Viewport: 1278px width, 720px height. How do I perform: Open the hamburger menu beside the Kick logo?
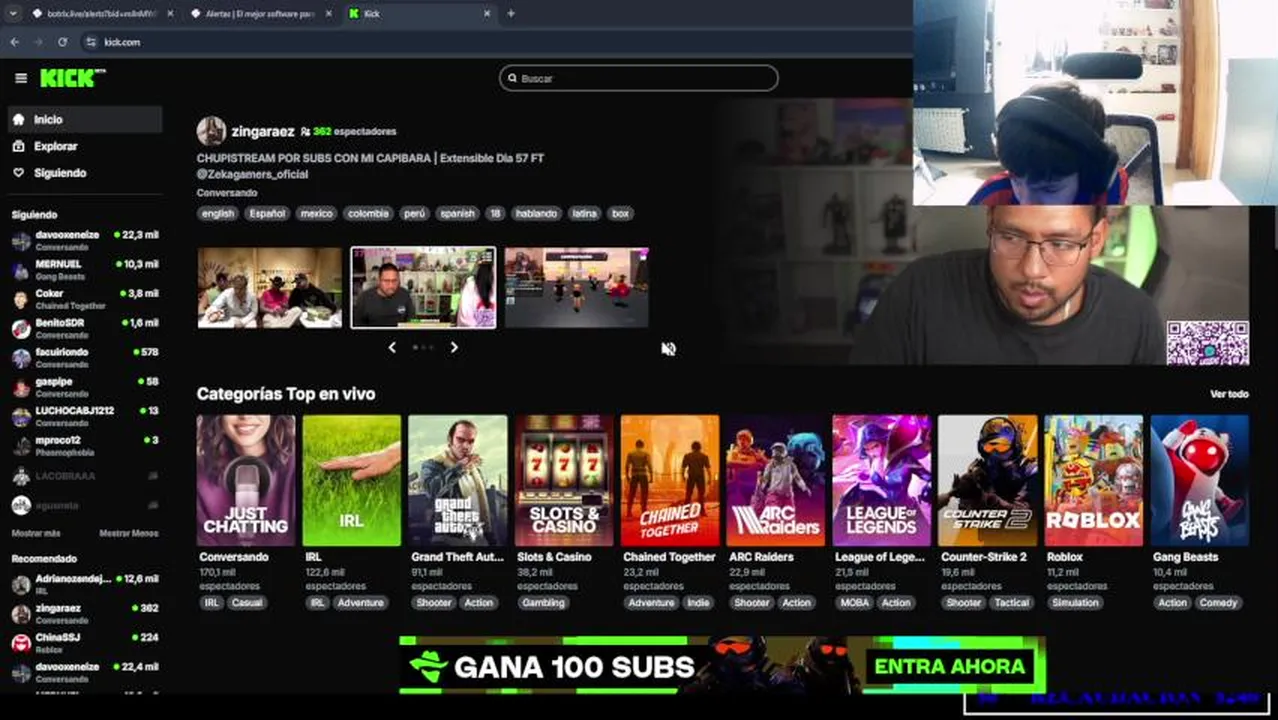(x=21, y=78)
